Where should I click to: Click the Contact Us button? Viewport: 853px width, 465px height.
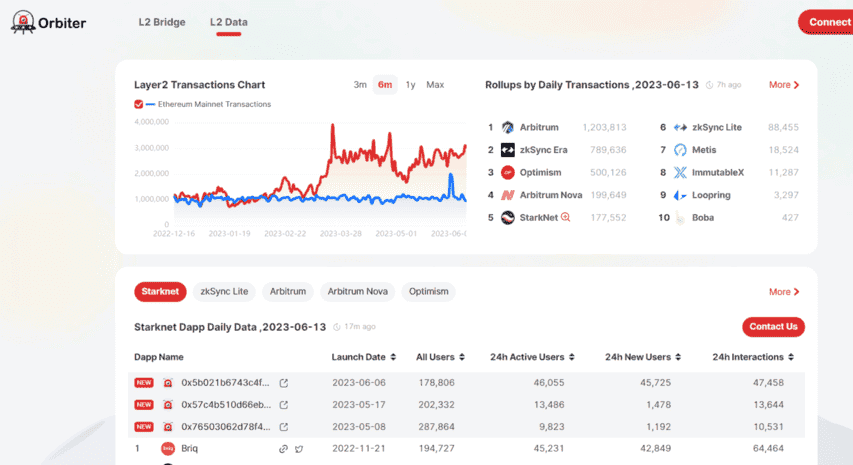point(773,327)
